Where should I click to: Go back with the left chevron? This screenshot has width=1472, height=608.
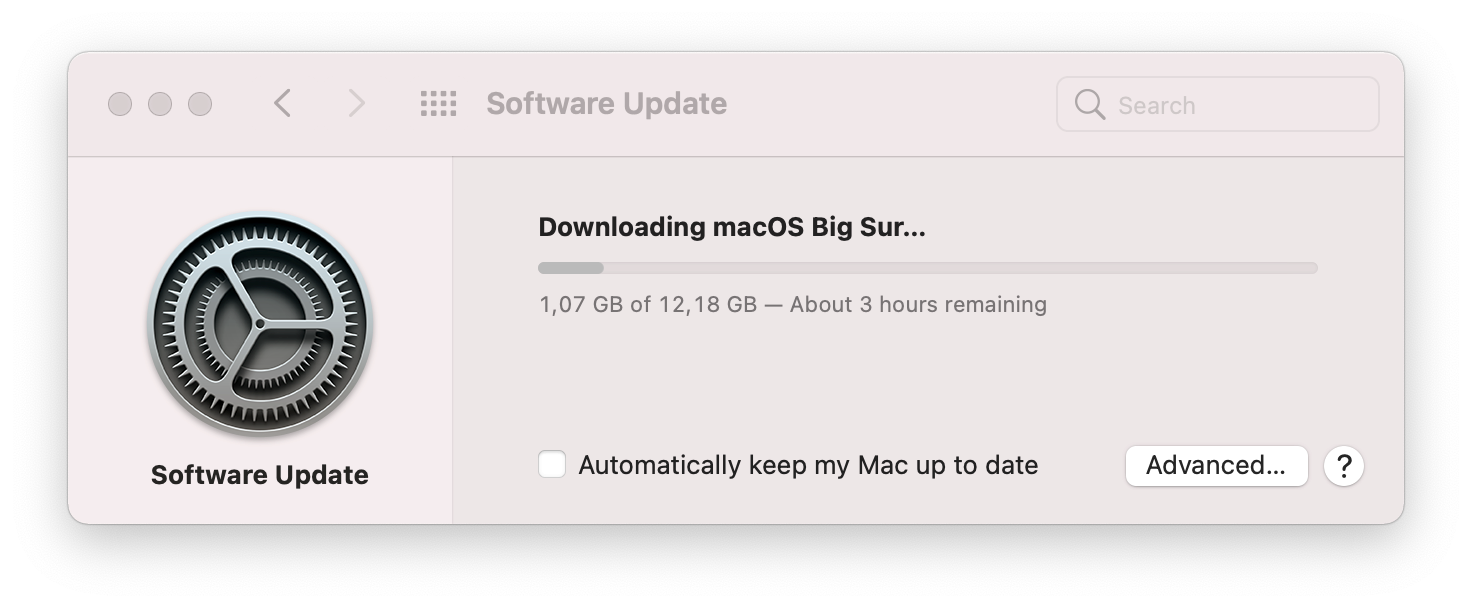(x=283, y=103)
